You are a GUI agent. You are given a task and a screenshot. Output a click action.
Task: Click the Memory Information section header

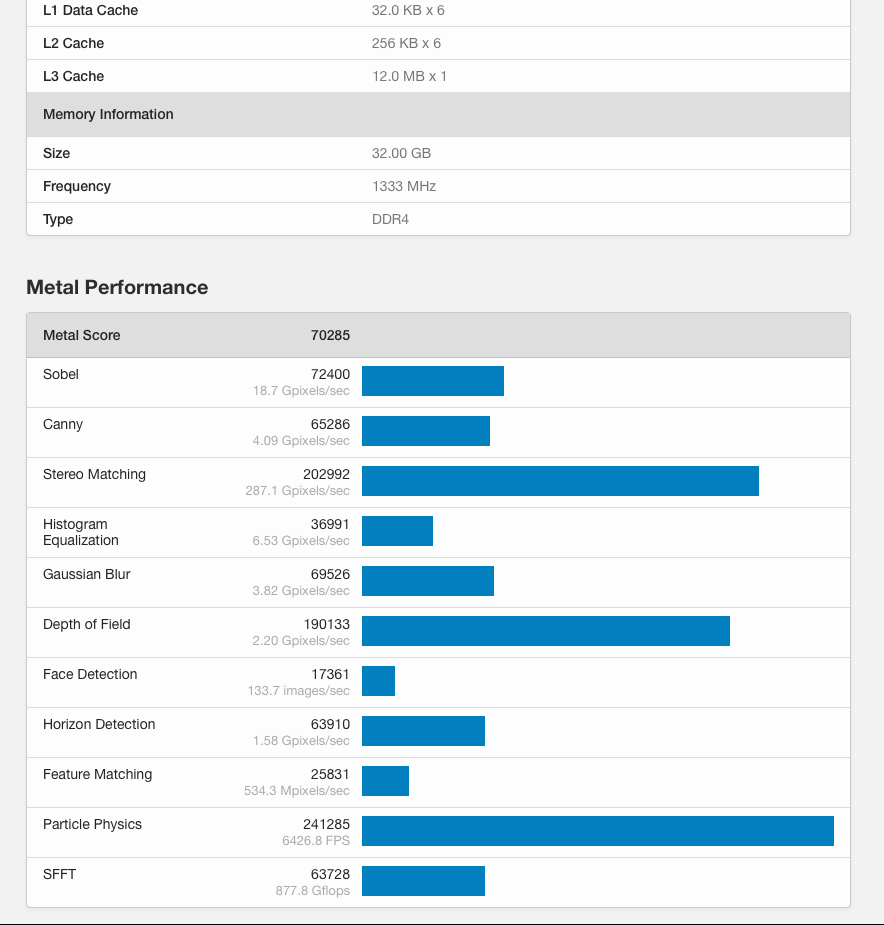click(x=108, y=114)
